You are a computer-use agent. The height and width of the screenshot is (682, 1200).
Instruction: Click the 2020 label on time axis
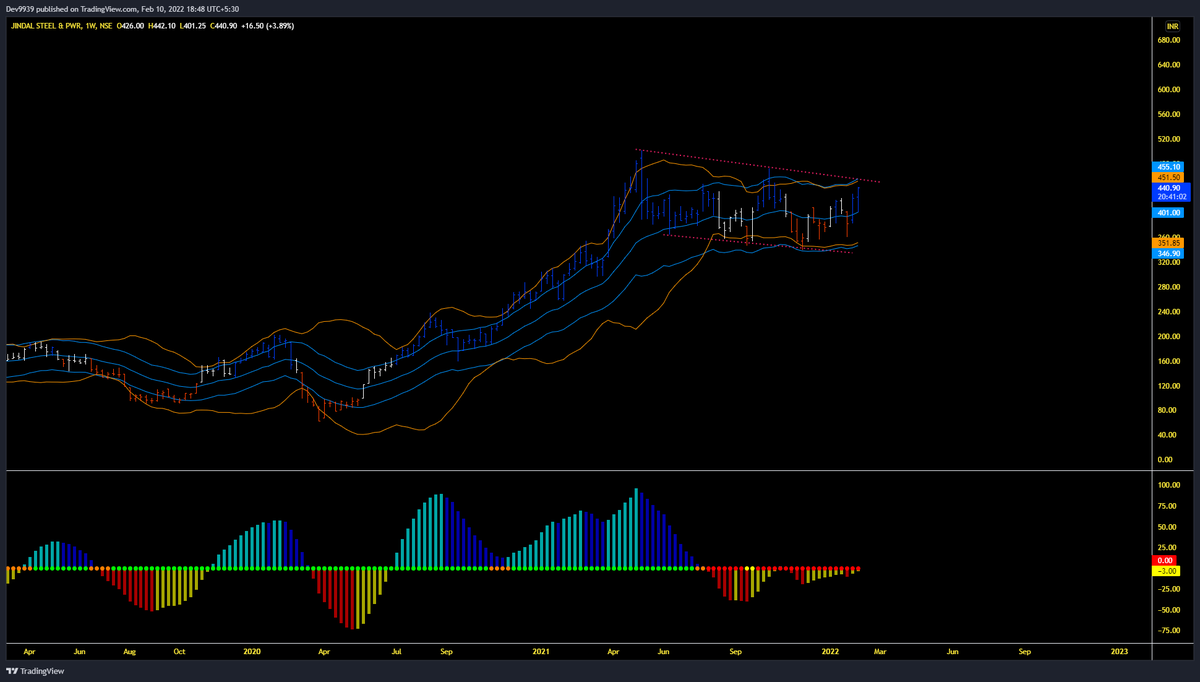[x=252, y=651]
